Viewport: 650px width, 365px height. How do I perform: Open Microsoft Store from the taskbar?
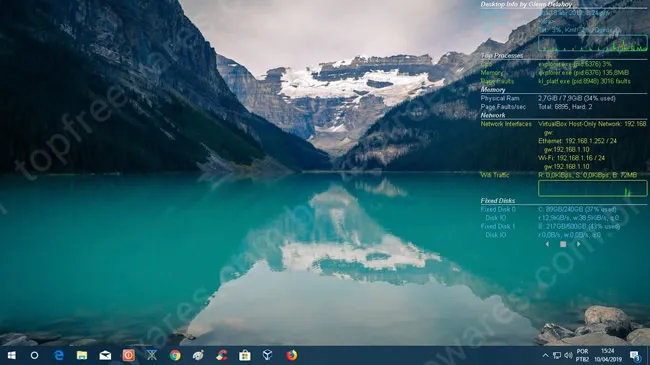[245, 355]
